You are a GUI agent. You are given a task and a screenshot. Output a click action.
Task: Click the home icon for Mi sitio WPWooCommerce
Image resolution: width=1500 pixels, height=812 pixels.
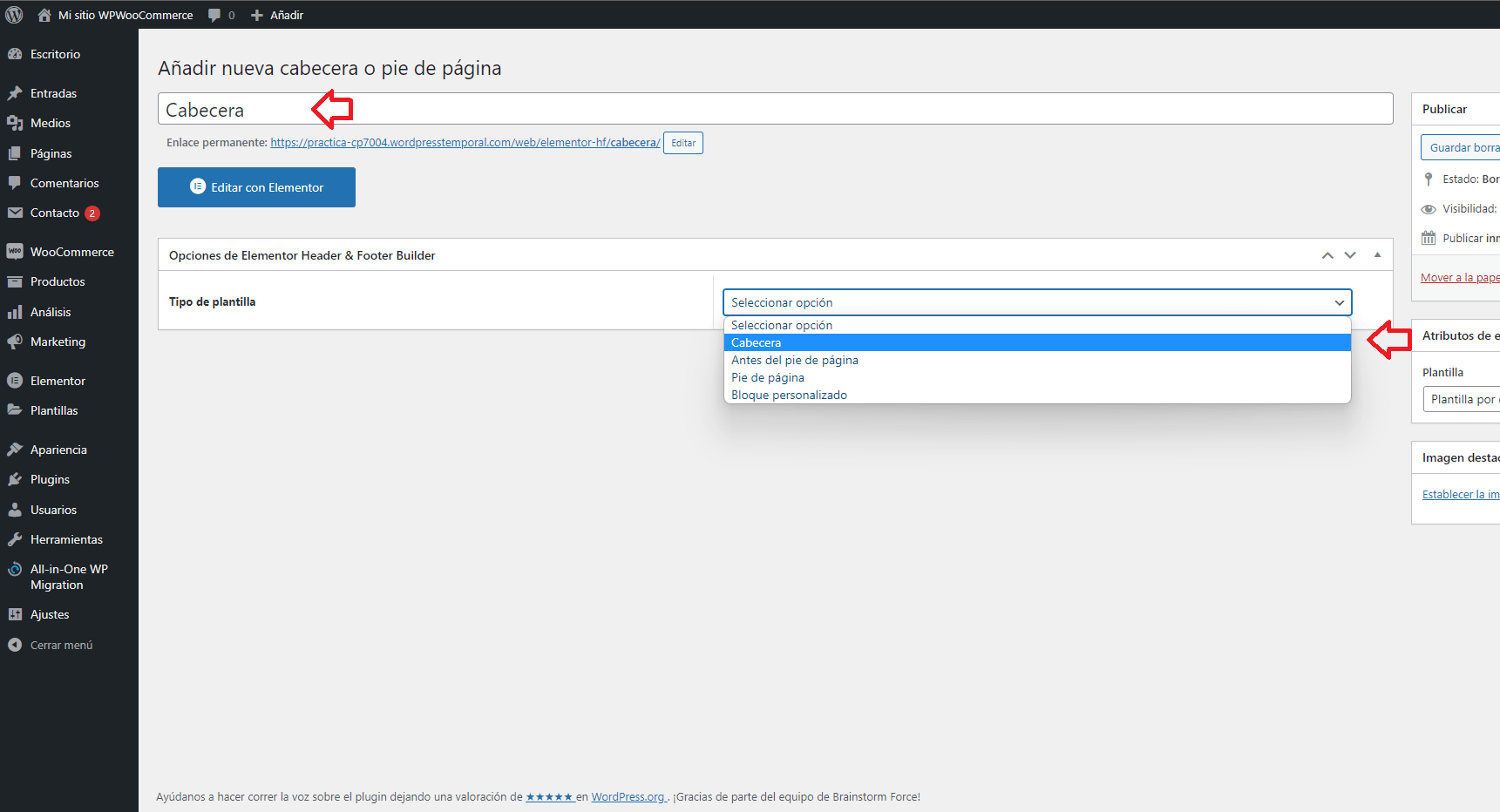(x=44, y=15)
